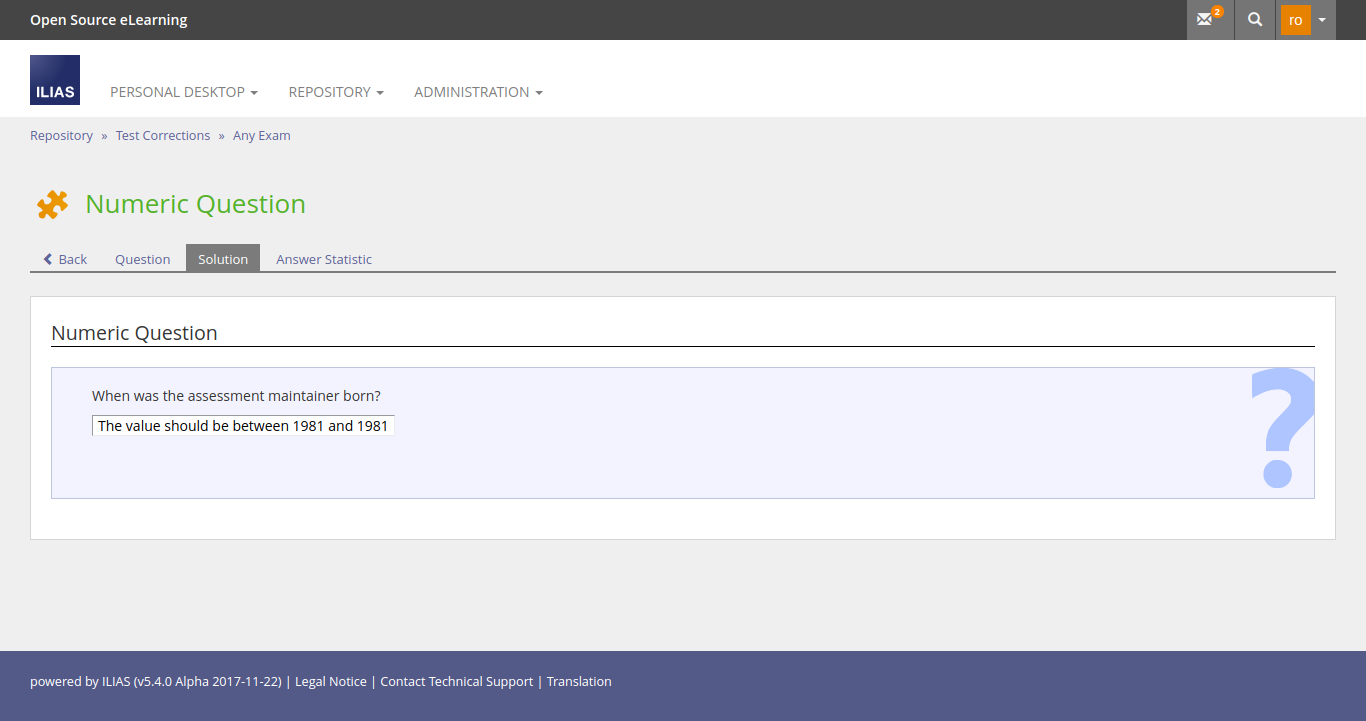Click the orange 'ro' user avatar

[1295, 20]
